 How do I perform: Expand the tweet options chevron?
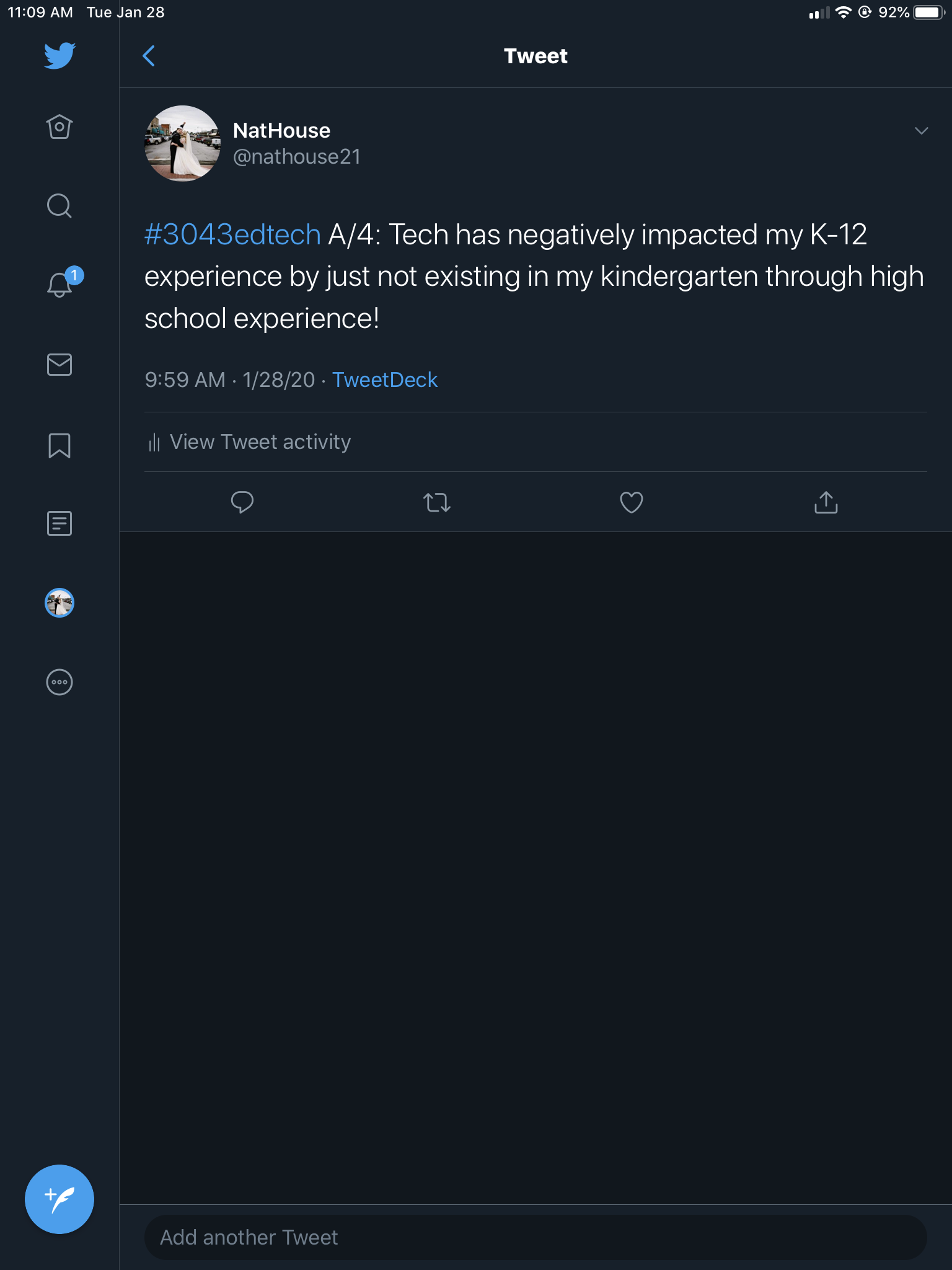pyautogui.click(x=921, y=131)
